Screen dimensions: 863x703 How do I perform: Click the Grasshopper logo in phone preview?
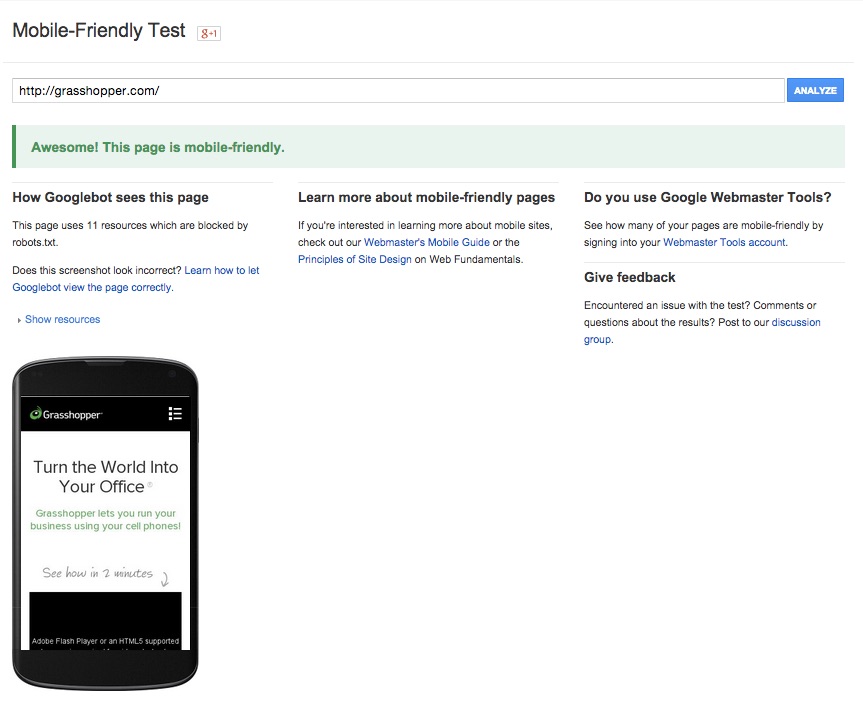coord(66,413)
